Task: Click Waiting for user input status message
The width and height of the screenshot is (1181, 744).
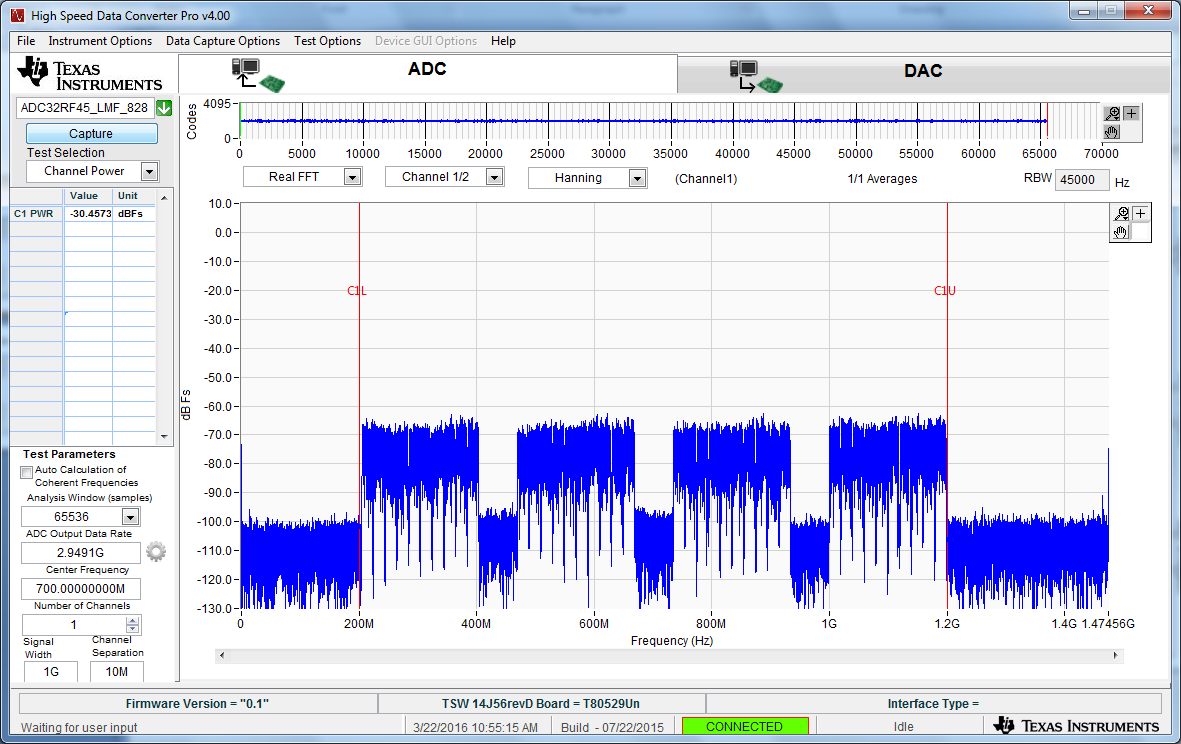Action: [x=79, y=727]
